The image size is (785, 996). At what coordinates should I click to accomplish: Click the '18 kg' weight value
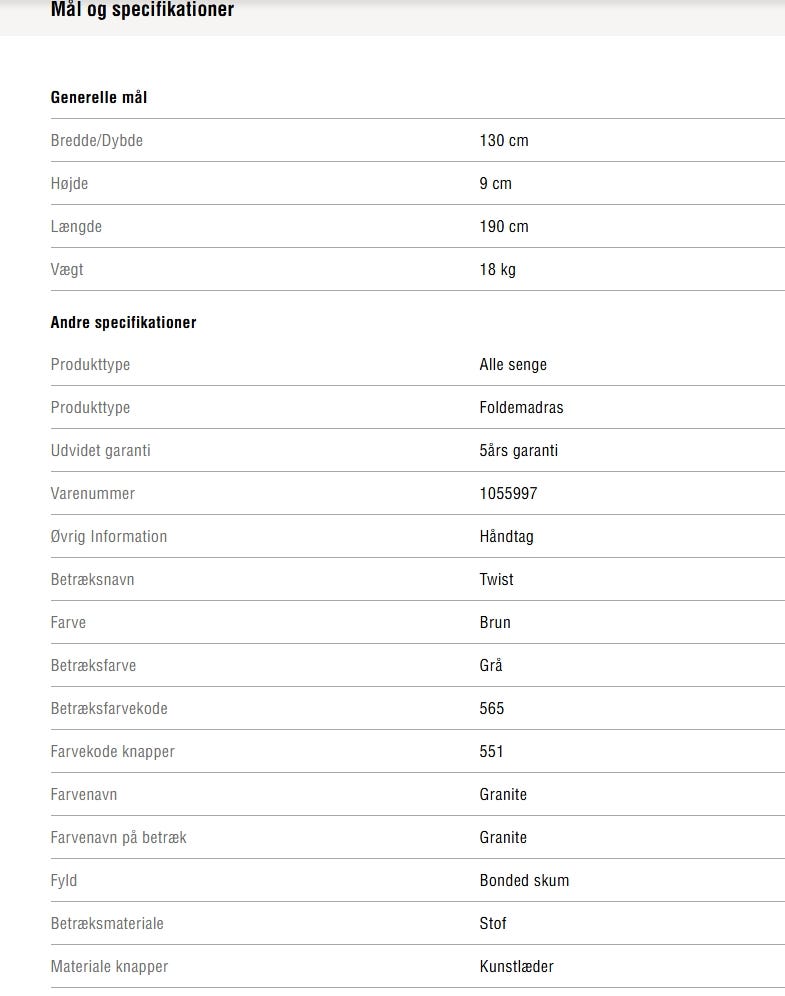point(498,270)
